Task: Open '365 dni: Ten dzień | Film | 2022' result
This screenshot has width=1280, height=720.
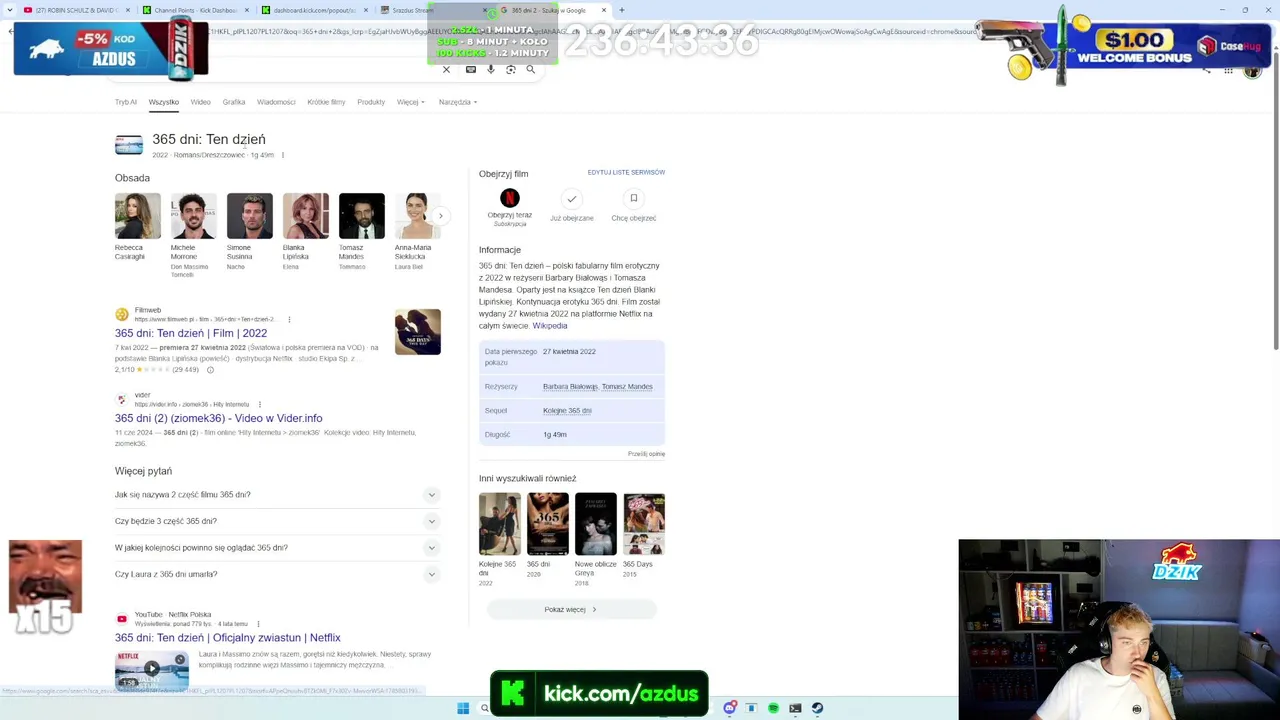Action: 191,333
